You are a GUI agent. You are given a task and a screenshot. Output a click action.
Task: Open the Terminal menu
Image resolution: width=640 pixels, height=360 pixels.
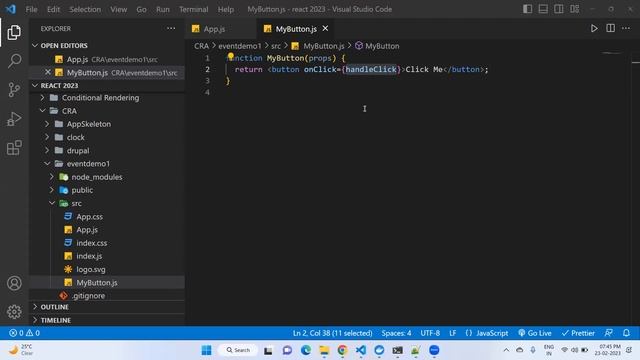coord(193,9)
